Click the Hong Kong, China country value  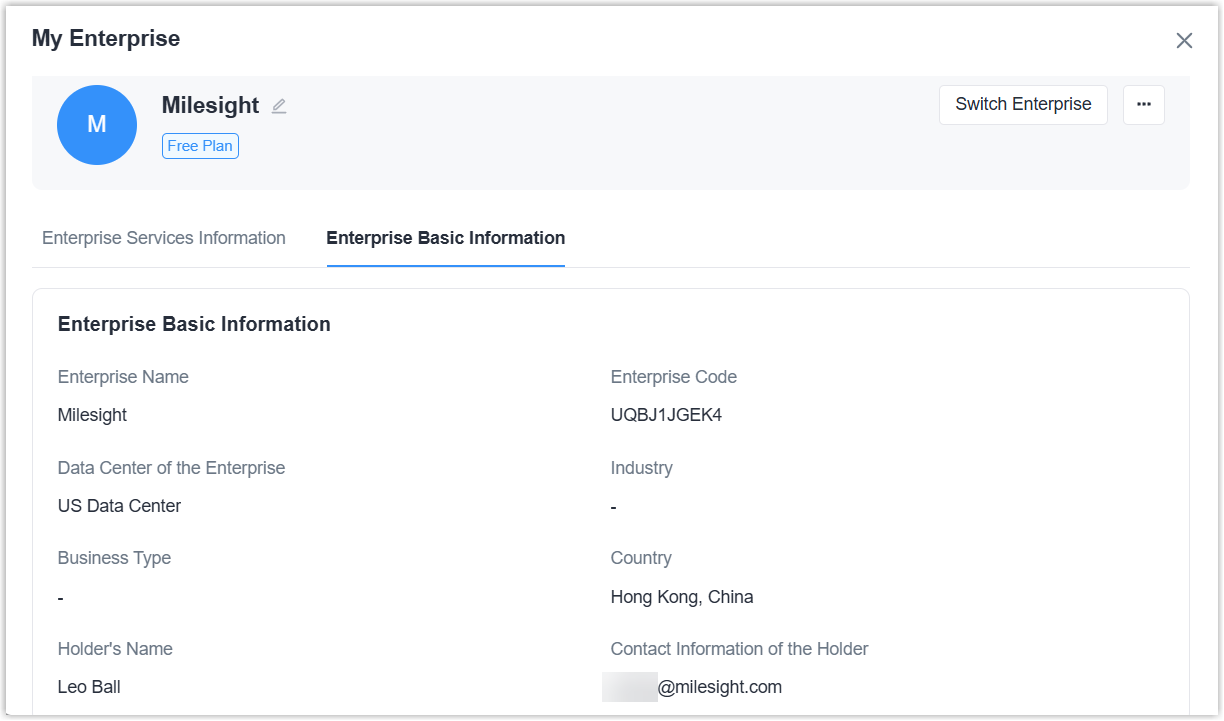[682, 597]
